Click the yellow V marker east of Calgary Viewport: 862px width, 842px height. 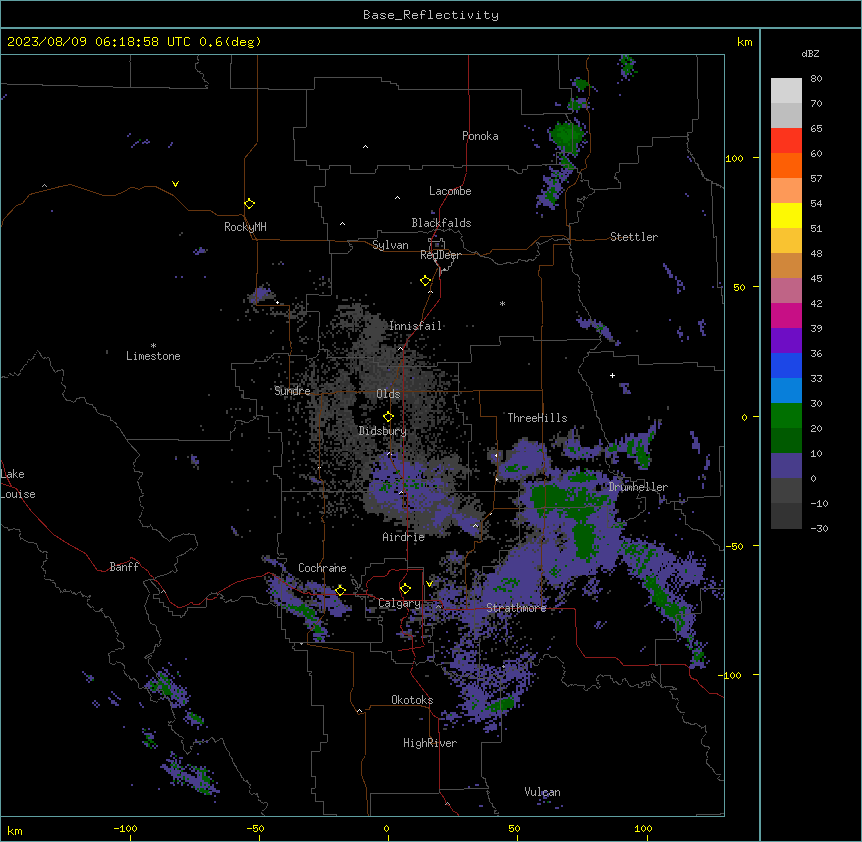coord(429,584)
